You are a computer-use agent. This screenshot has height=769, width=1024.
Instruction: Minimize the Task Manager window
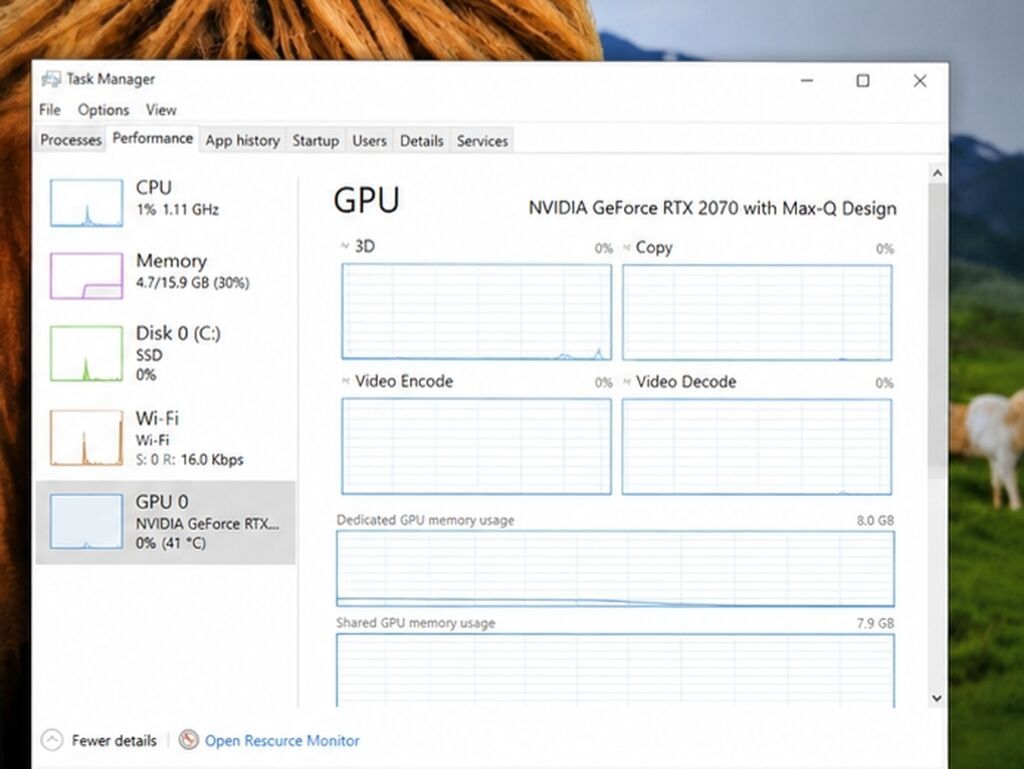[x=807, y=80]
